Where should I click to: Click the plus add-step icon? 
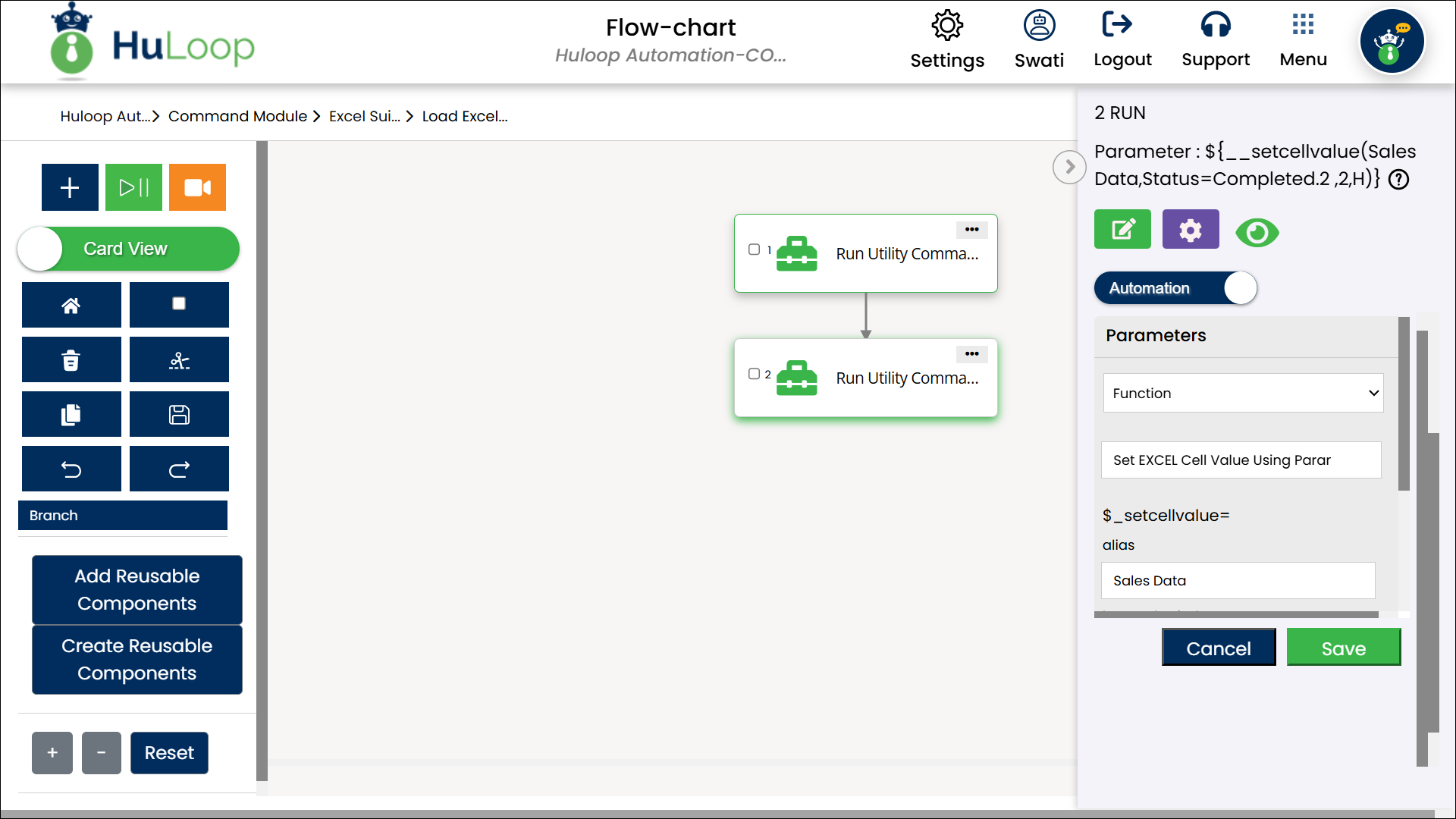tap(70, 187)
